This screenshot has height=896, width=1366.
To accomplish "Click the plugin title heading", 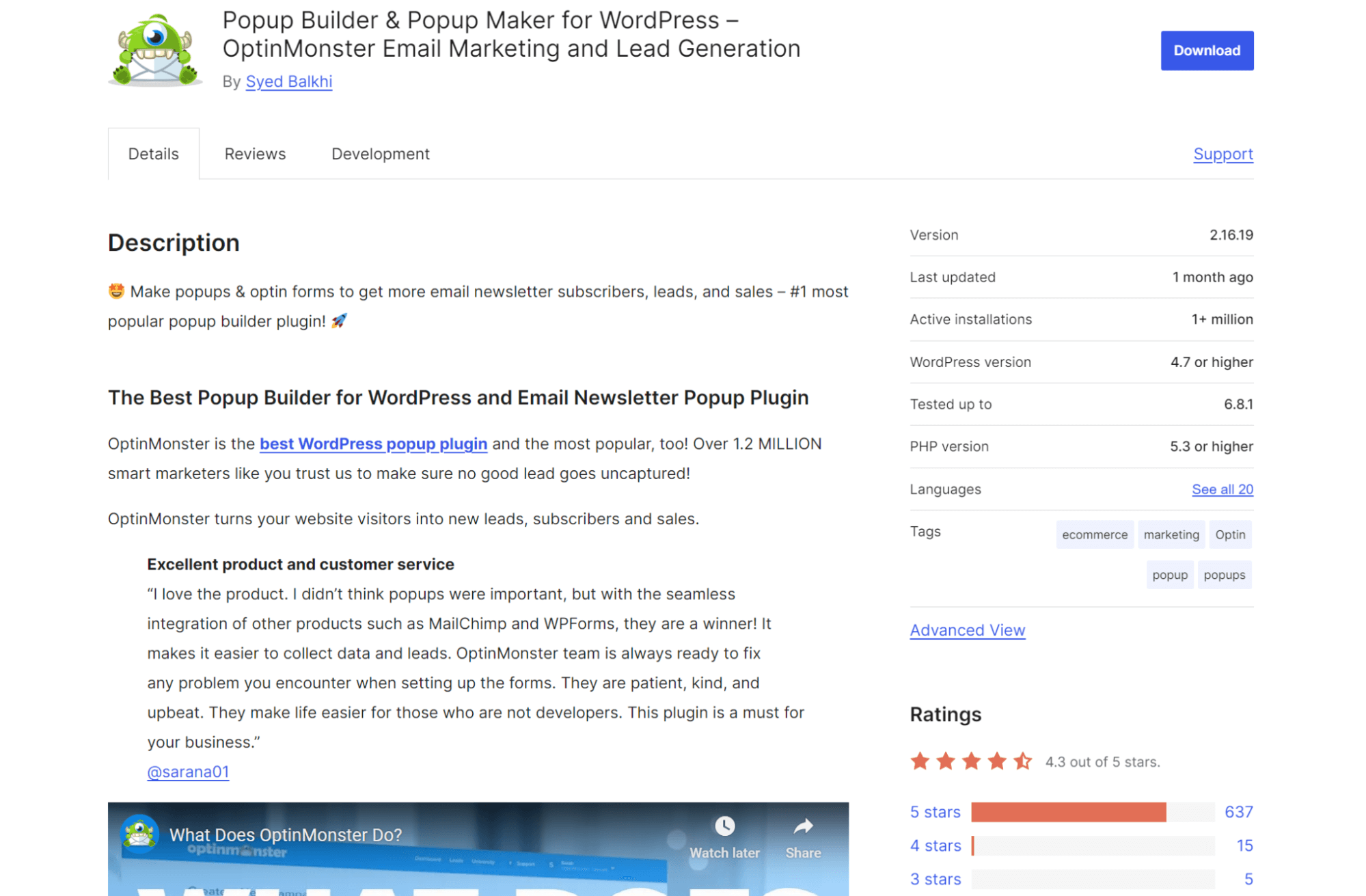I will pyautogui.click(x=511, y=34).
